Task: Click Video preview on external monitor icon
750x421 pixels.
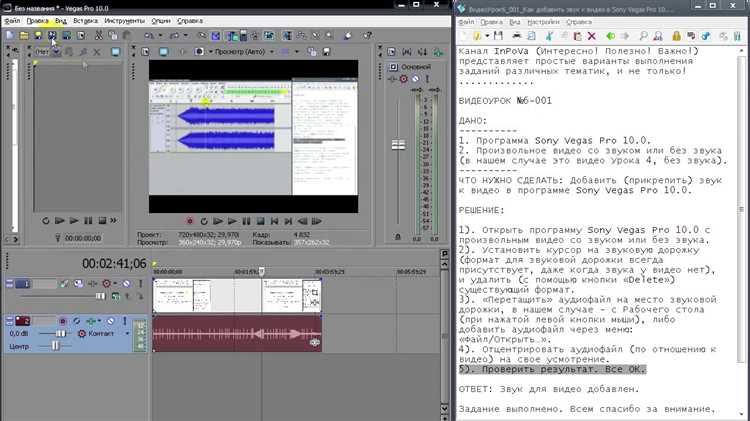Action: point(164,52)
